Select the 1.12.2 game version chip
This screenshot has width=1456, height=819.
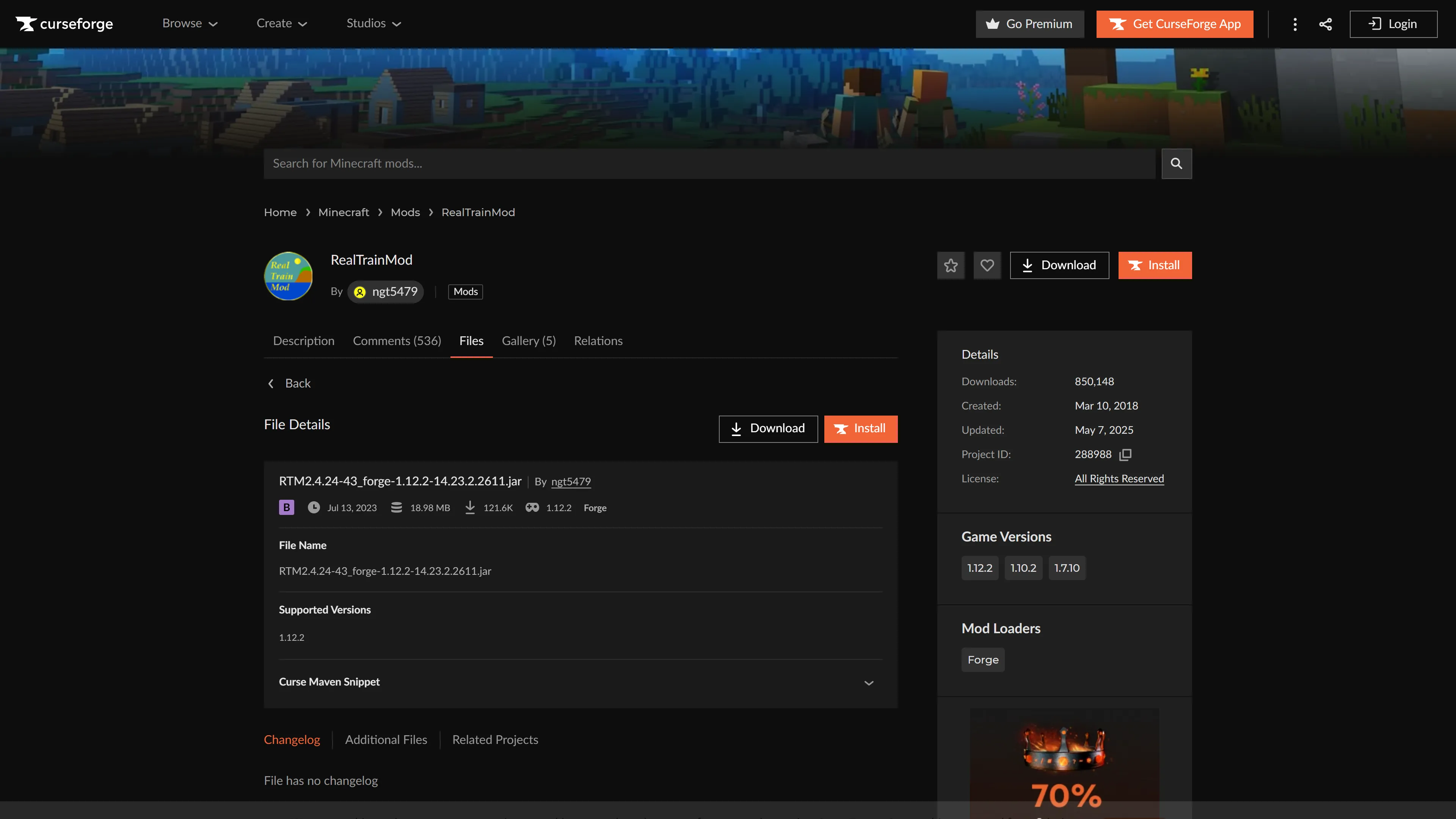(x=979, y=568)
